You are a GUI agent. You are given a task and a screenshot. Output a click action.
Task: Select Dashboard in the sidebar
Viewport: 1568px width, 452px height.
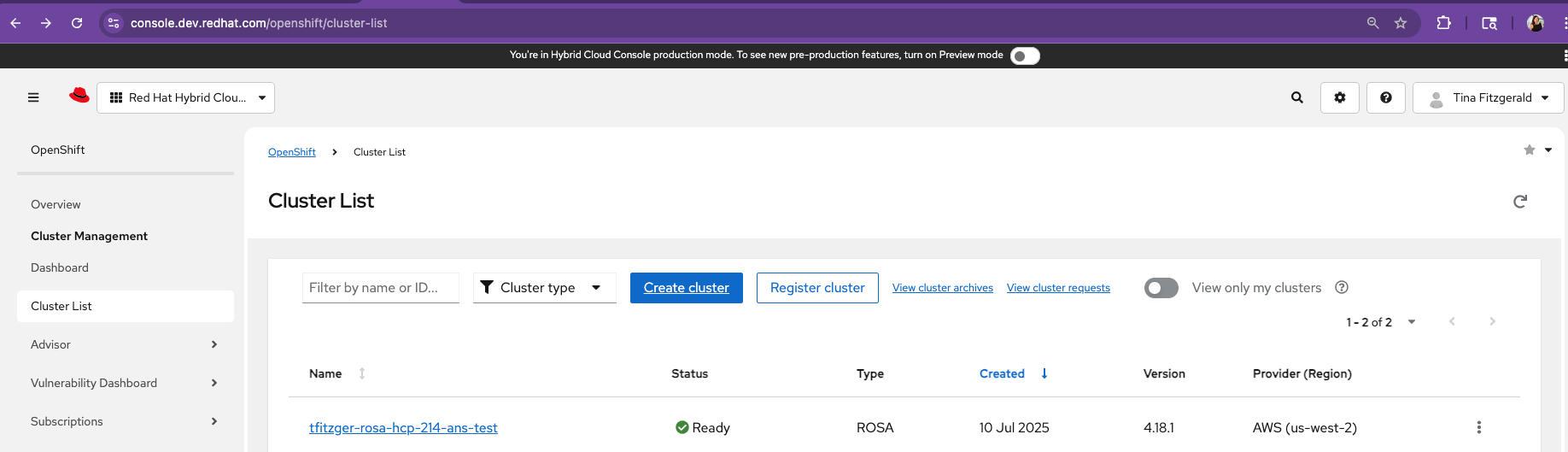pos(60,267)
